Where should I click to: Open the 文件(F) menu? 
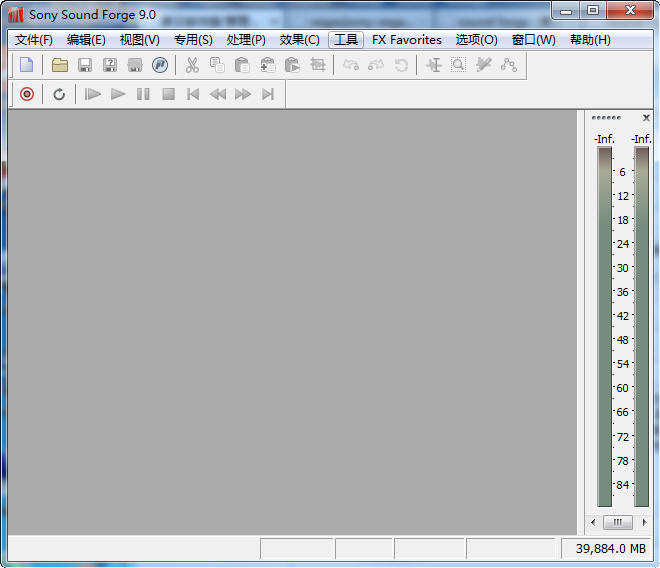click(x=34, y=40)
